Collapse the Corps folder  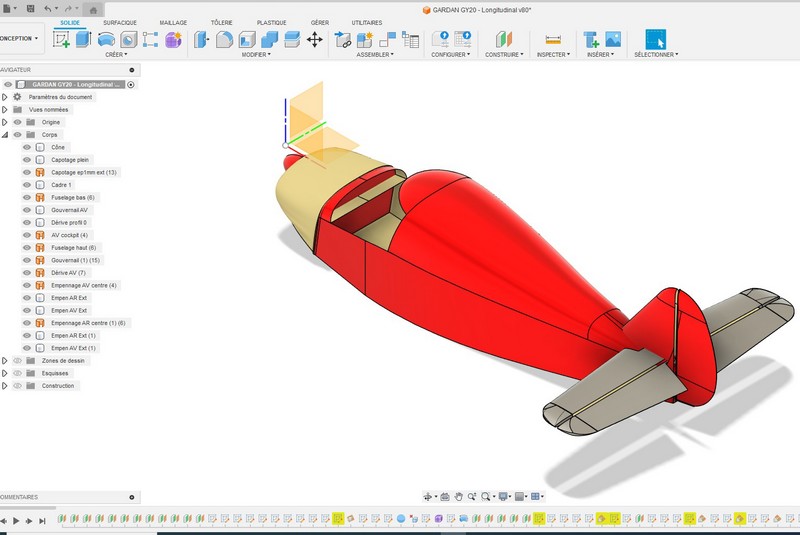5,134
